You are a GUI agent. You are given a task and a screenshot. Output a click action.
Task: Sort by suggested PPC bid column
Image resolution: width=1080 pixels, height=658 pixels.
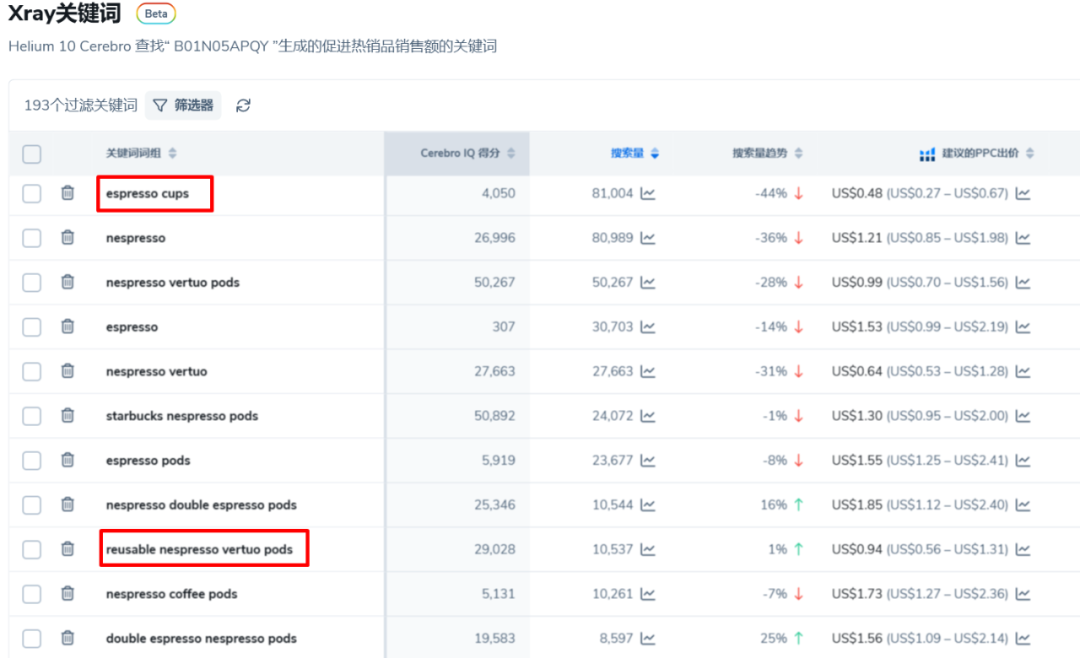pyautogui.click(x=1030, y=153)
